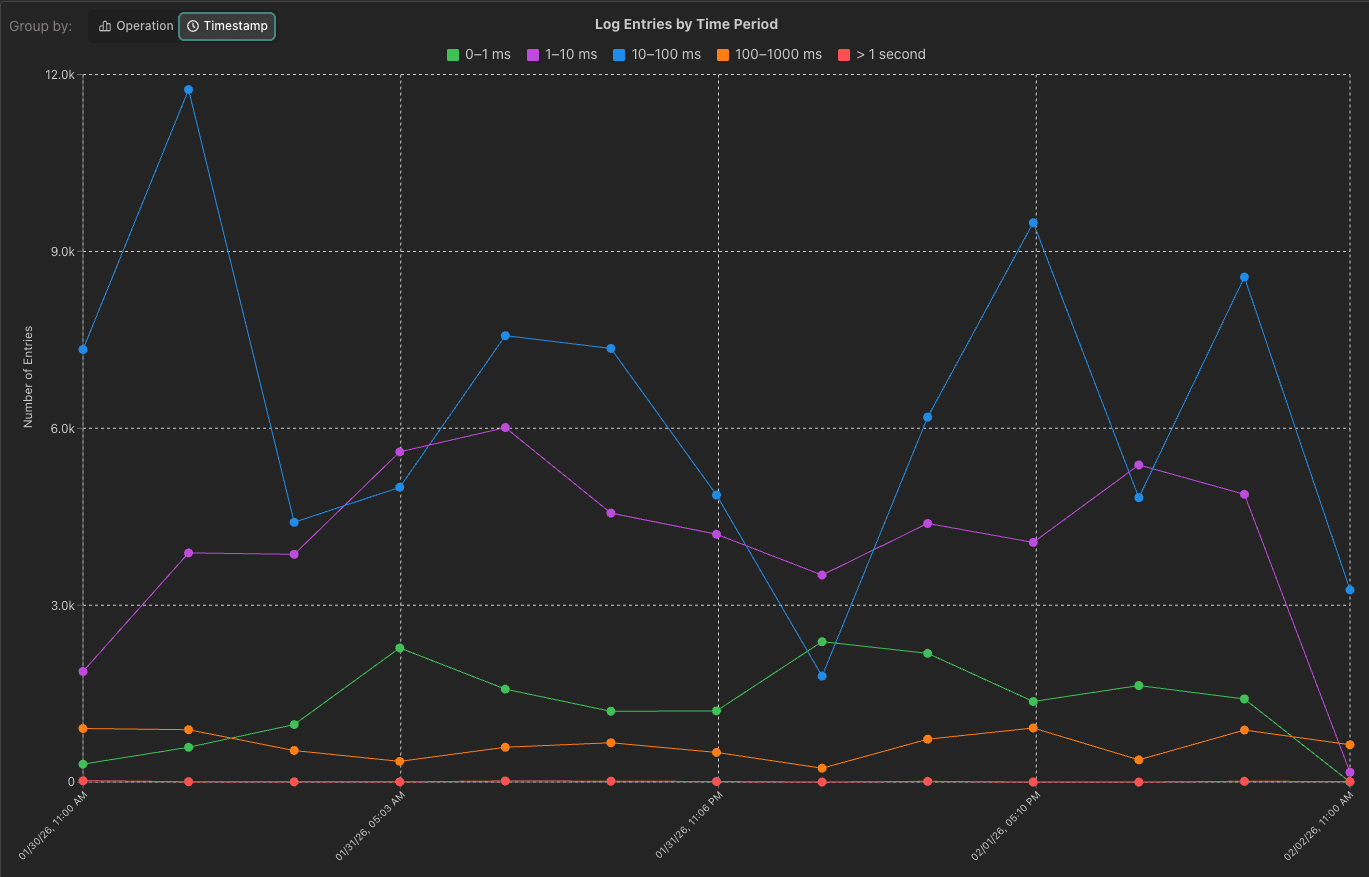The width and height of the screenshot is (1369, 877).
Task: Click the purple peak data point at 6.0k
Action: pyautogui.click(x=505, y=428)
